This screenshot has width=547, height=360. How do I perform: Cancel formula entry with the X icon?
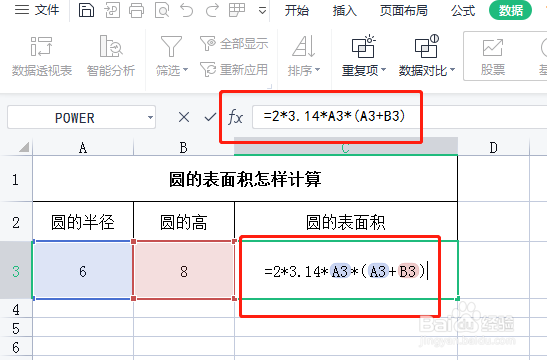pyautogui.click(x=184, y=117)
